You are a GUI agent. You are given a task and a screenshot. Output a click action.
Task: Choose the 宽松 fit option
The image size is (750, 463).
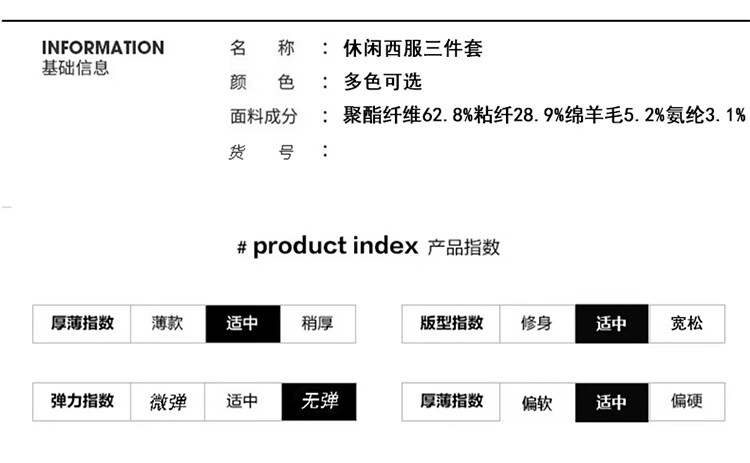click(x=687, y=324)
